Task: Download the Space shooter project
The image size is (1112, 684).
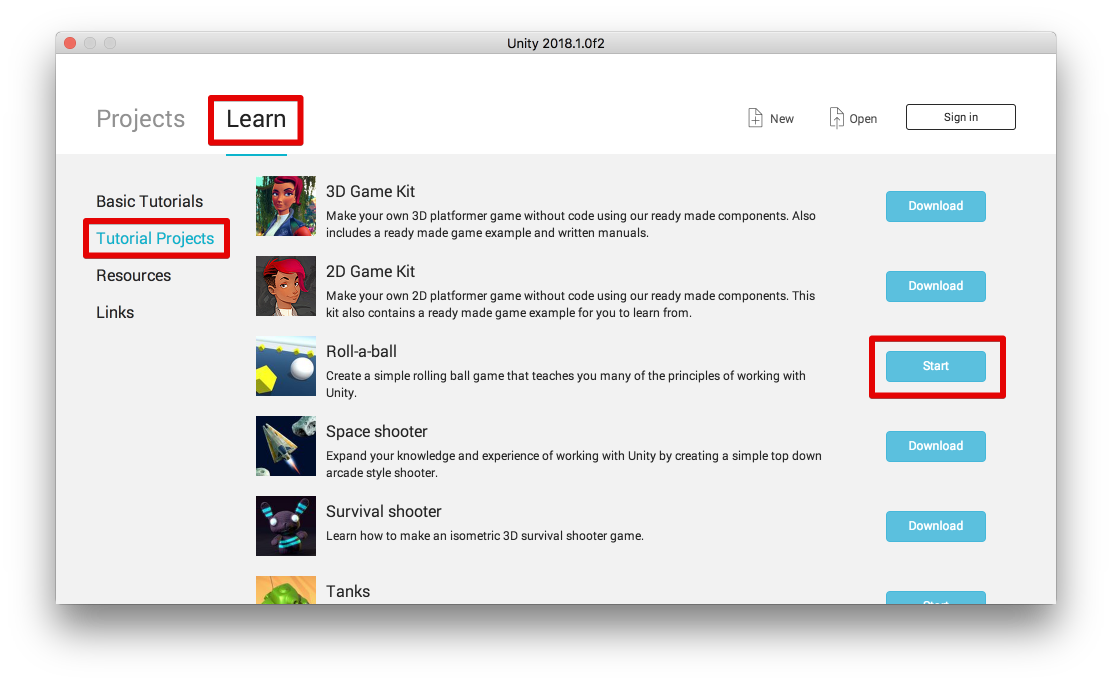Action: point(935,446)
